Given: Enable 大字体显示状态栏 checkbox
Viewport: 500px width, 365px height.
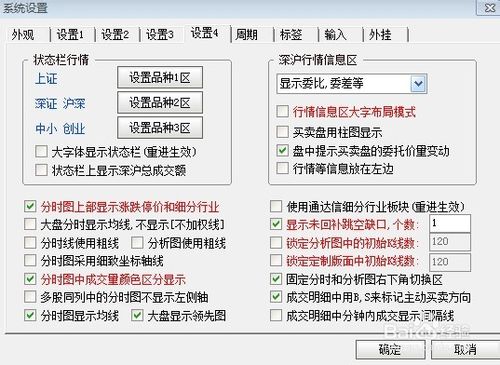Looking at the screenshot, I should coord(42,152).
